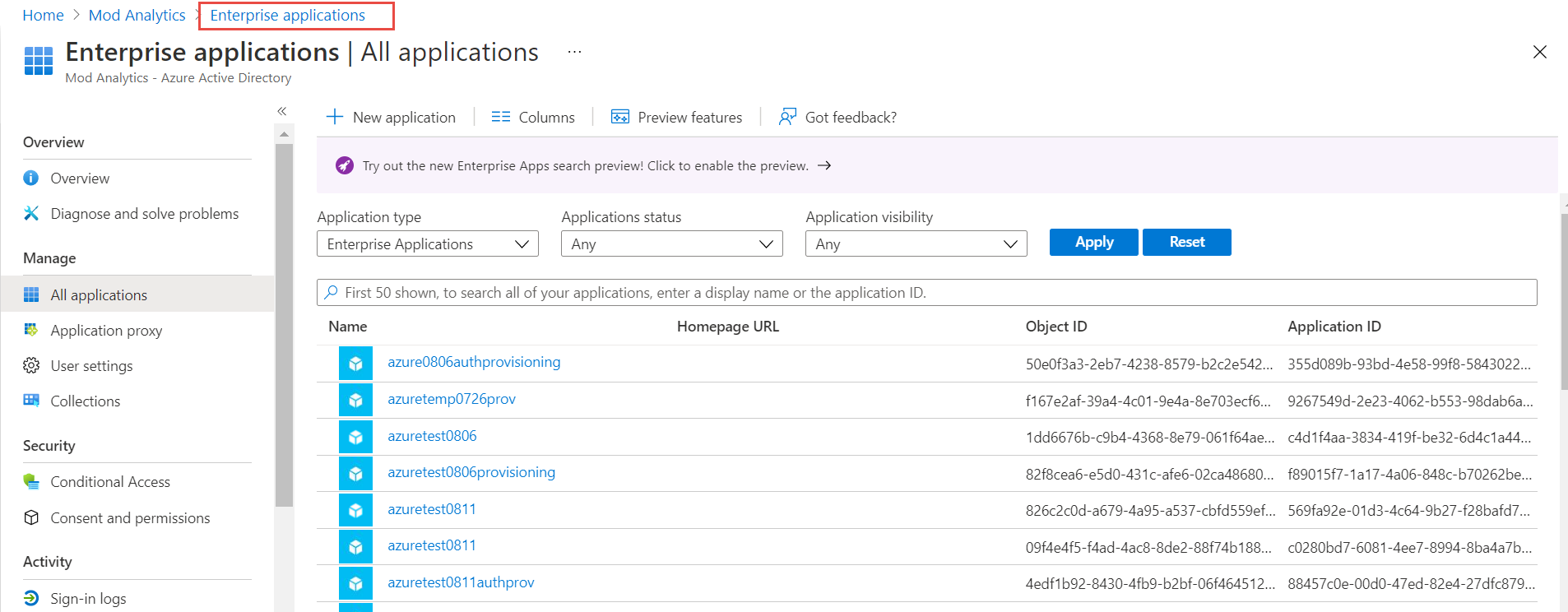1568x612 pixels.
Task: Go to the Mod Analytics breadcrumb
Action: pyautogui.click(x=137, y=15)
